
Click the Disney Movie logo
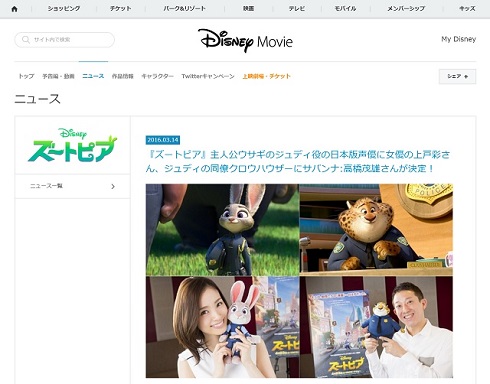pyautogui.click(x=245, y=41)
